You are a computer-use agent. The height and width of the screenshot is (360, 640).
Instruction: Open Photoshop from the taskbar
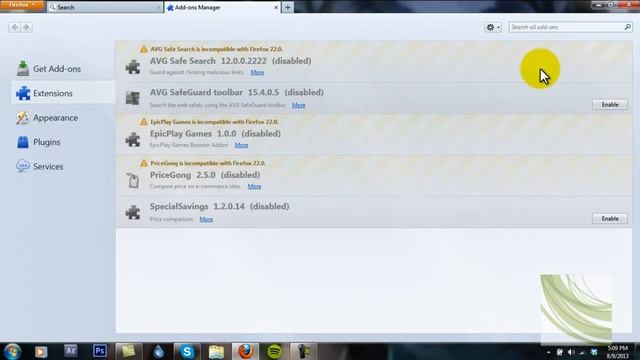click(x=100, y=351)
